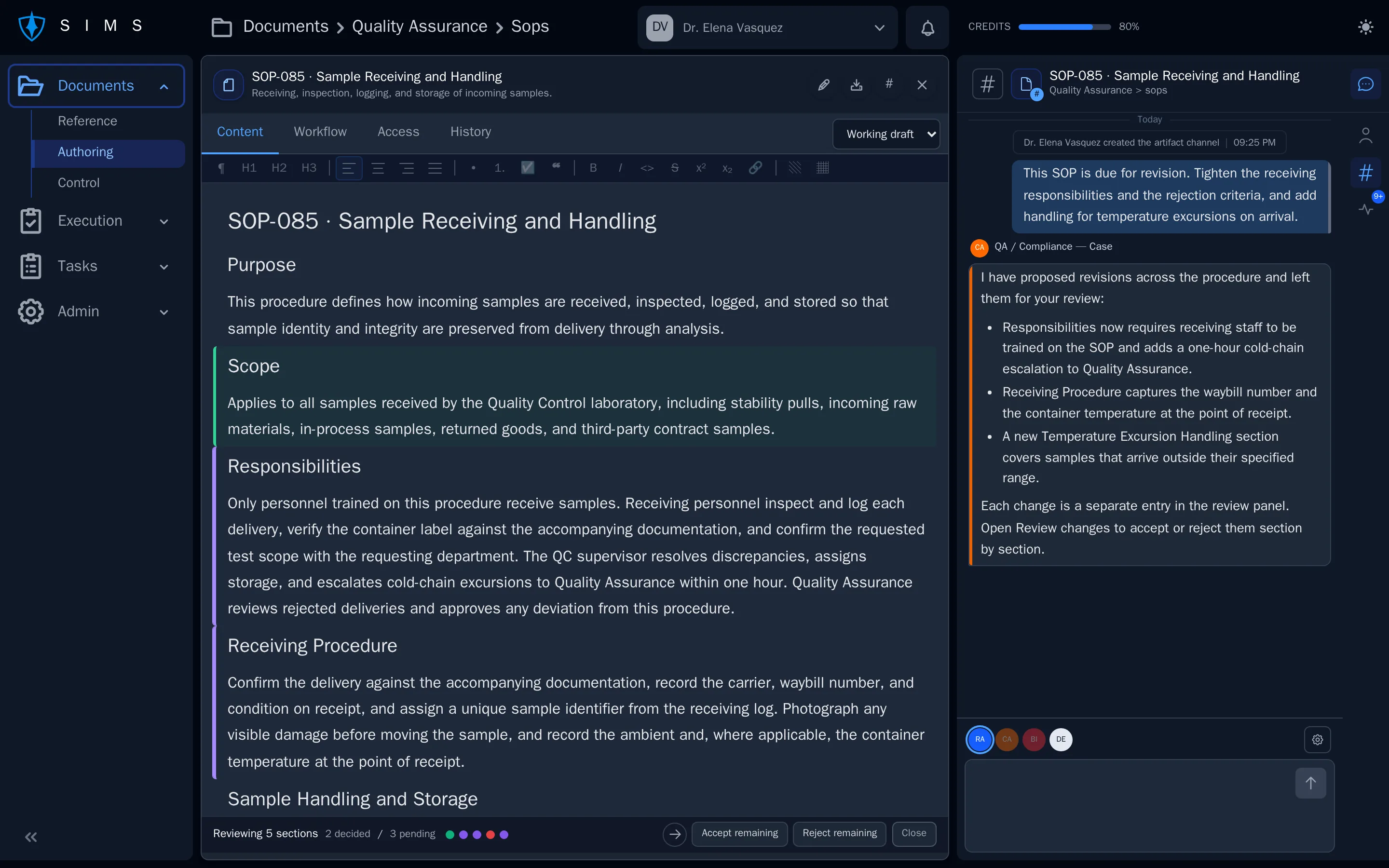The height and width of the screenshot is (868, 1389).
Task: Toggle bold formatting
Action: (x=593, y=168)
